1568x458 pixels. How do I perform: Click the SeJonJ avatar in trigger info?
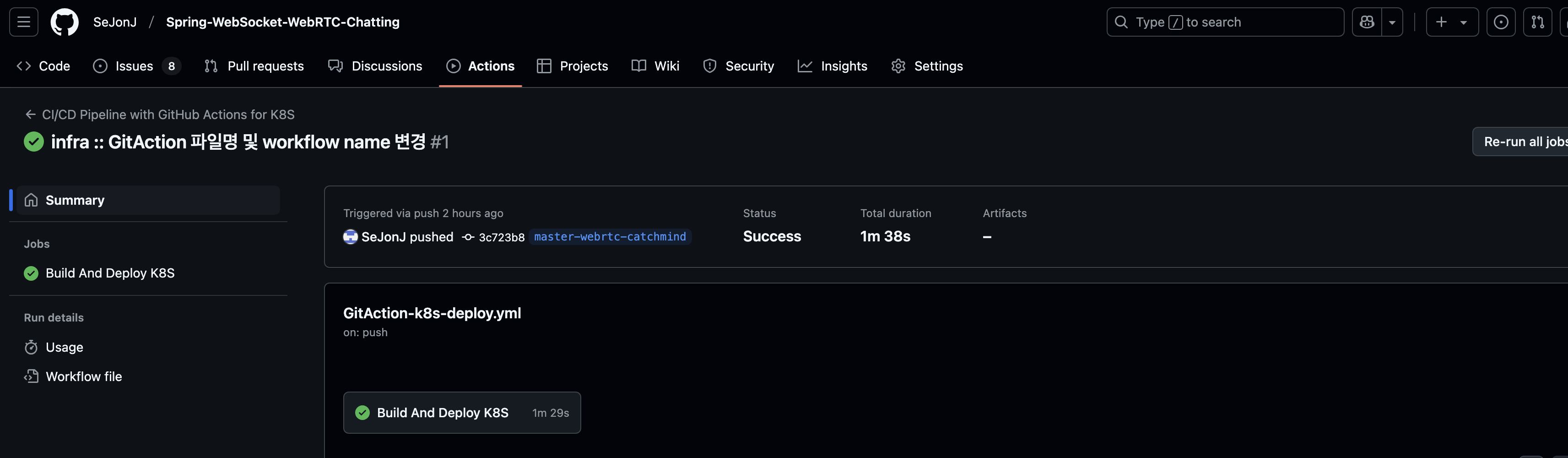pos(350,236)
